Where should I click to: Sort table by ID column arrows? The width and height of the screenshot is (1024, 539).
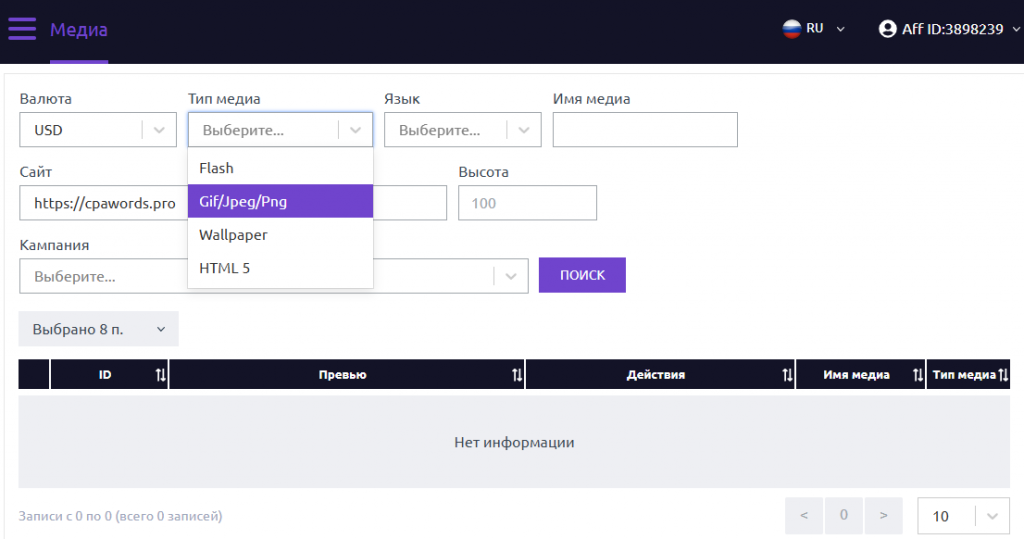coord(161,375)
